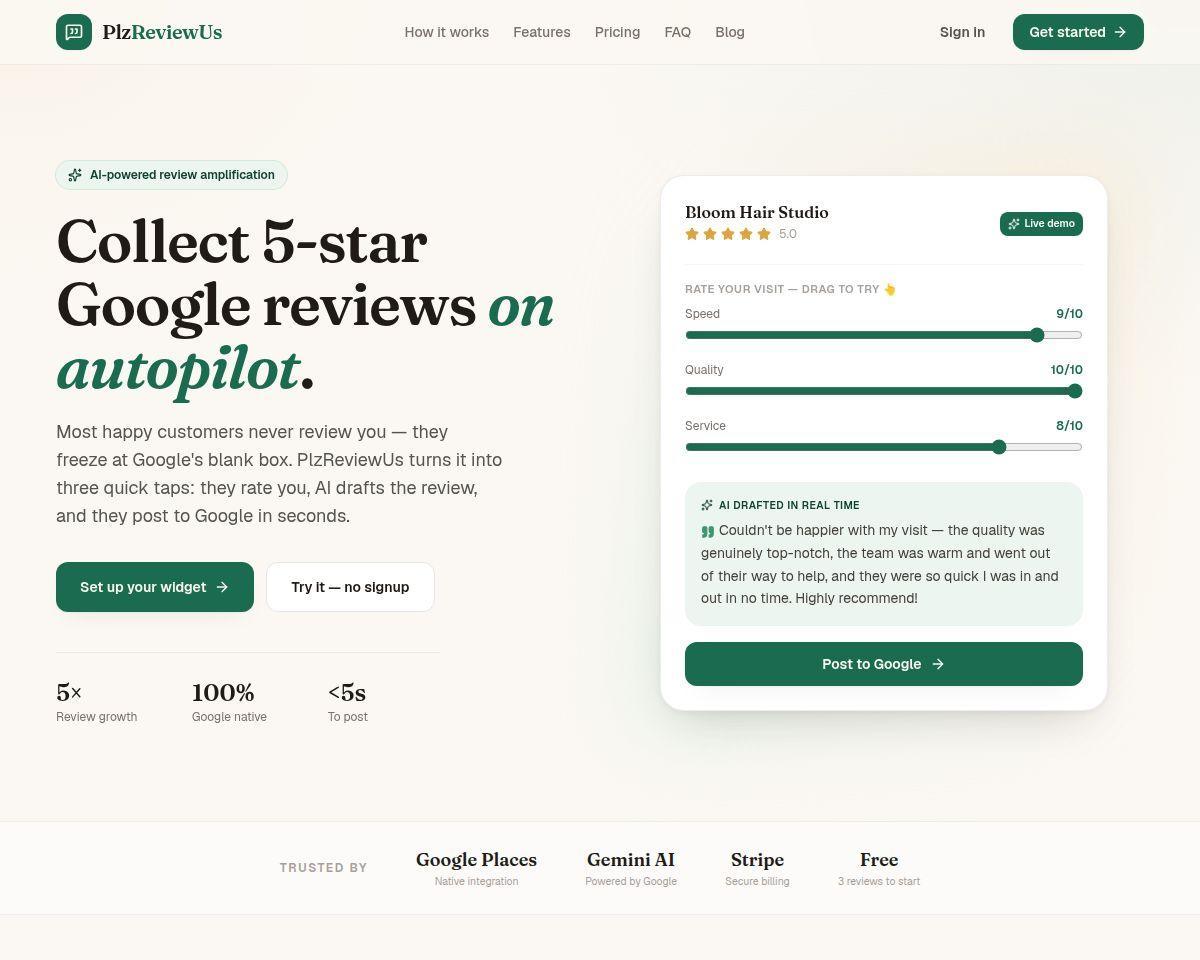Viewport: 1200px width, 960px height.
Task: Click the 9/10 Speed score
Action: 1069,314
